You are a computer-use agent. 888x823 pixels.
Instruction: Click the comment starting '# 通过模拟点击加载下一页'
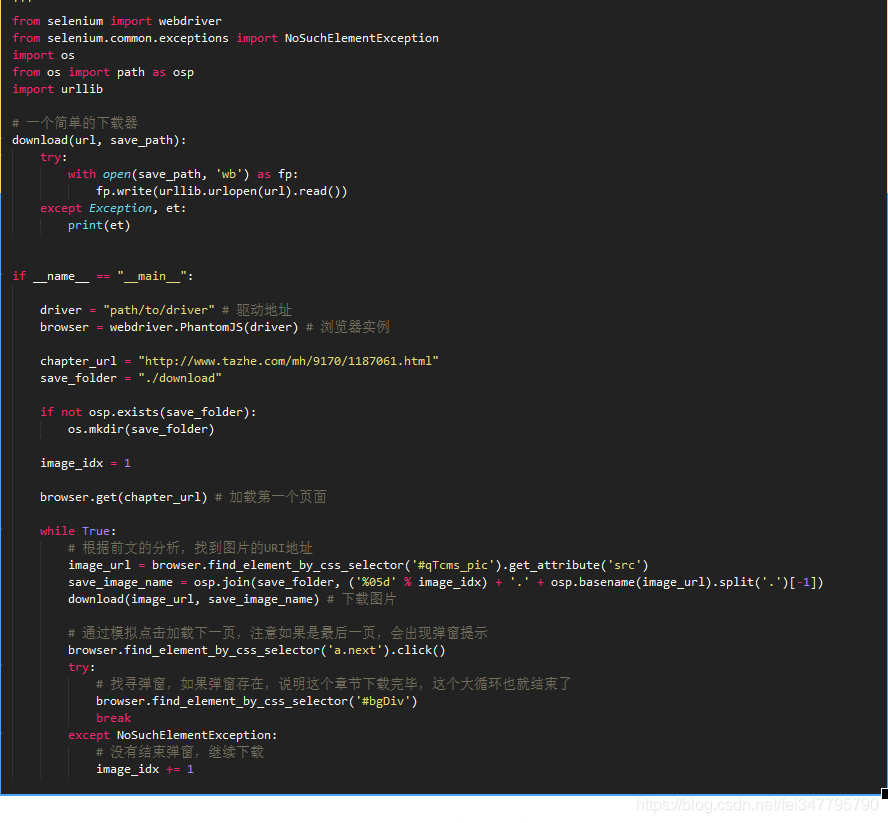278,633
